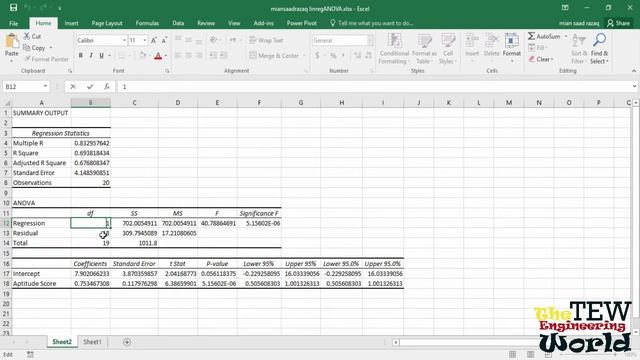
Task: Click the vertical scrollbar up arrow
Action: (636, 103)
